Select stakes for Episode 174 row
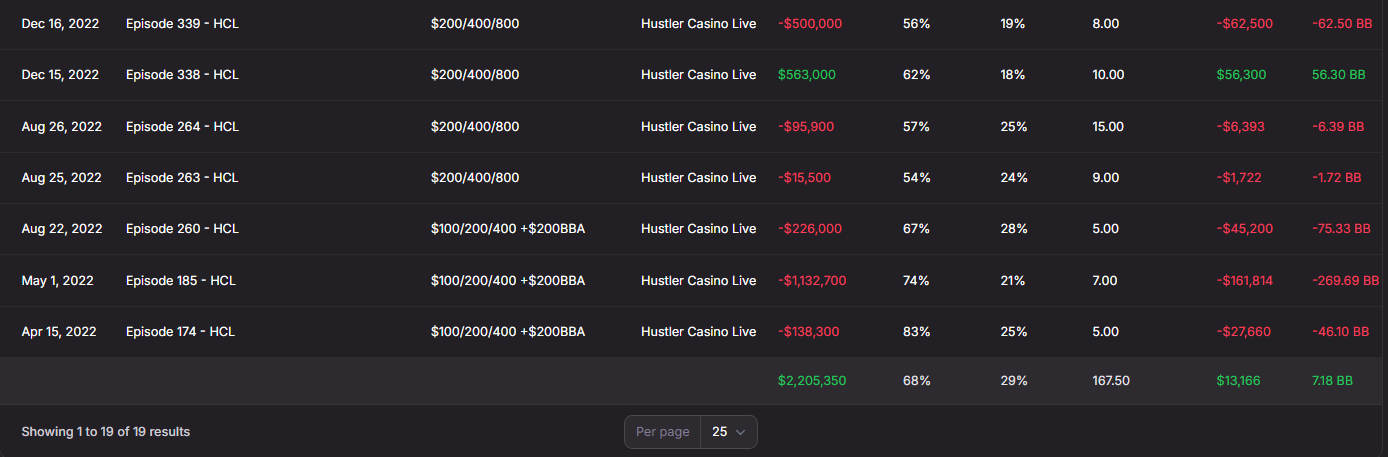This screenshot has height=457, width=1388. tap(507, 332)
